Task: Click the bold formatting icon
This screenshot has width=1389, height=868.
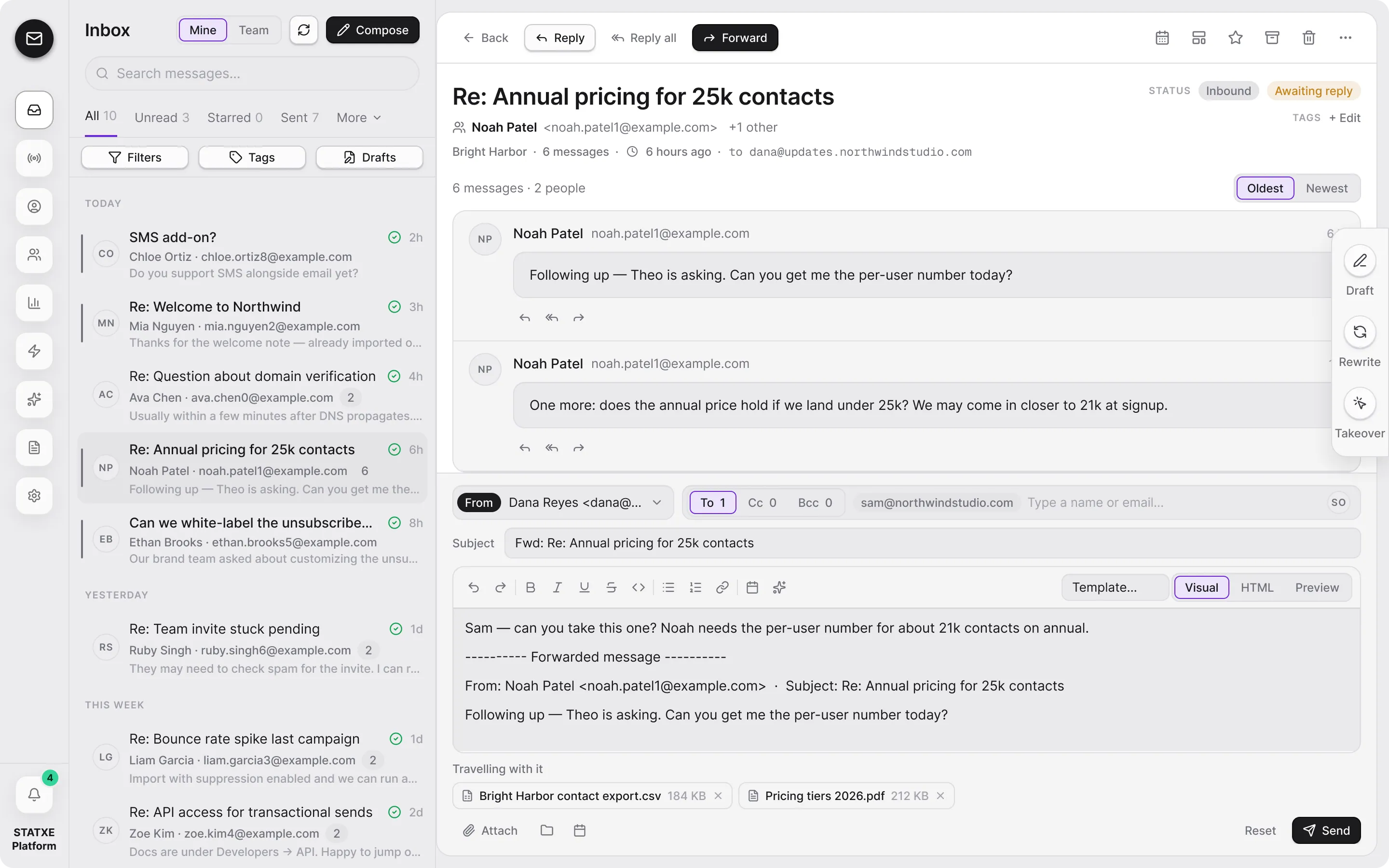Action: coord(531,587)
